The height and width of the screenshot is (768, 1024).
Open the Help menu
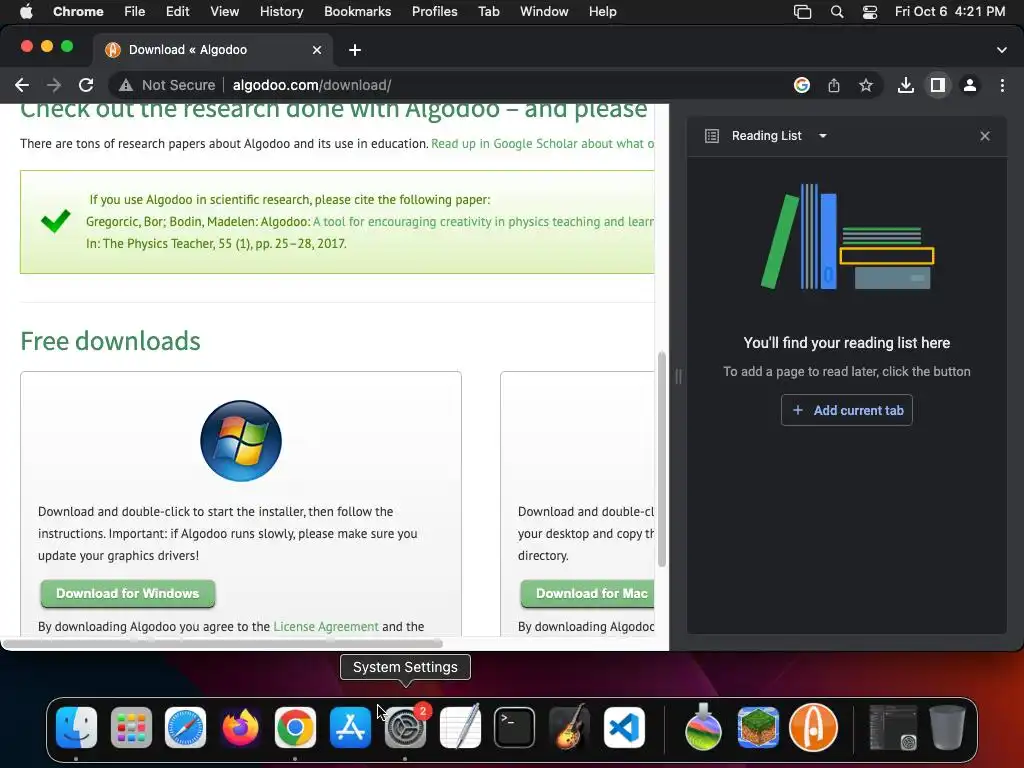pos(602,12)
